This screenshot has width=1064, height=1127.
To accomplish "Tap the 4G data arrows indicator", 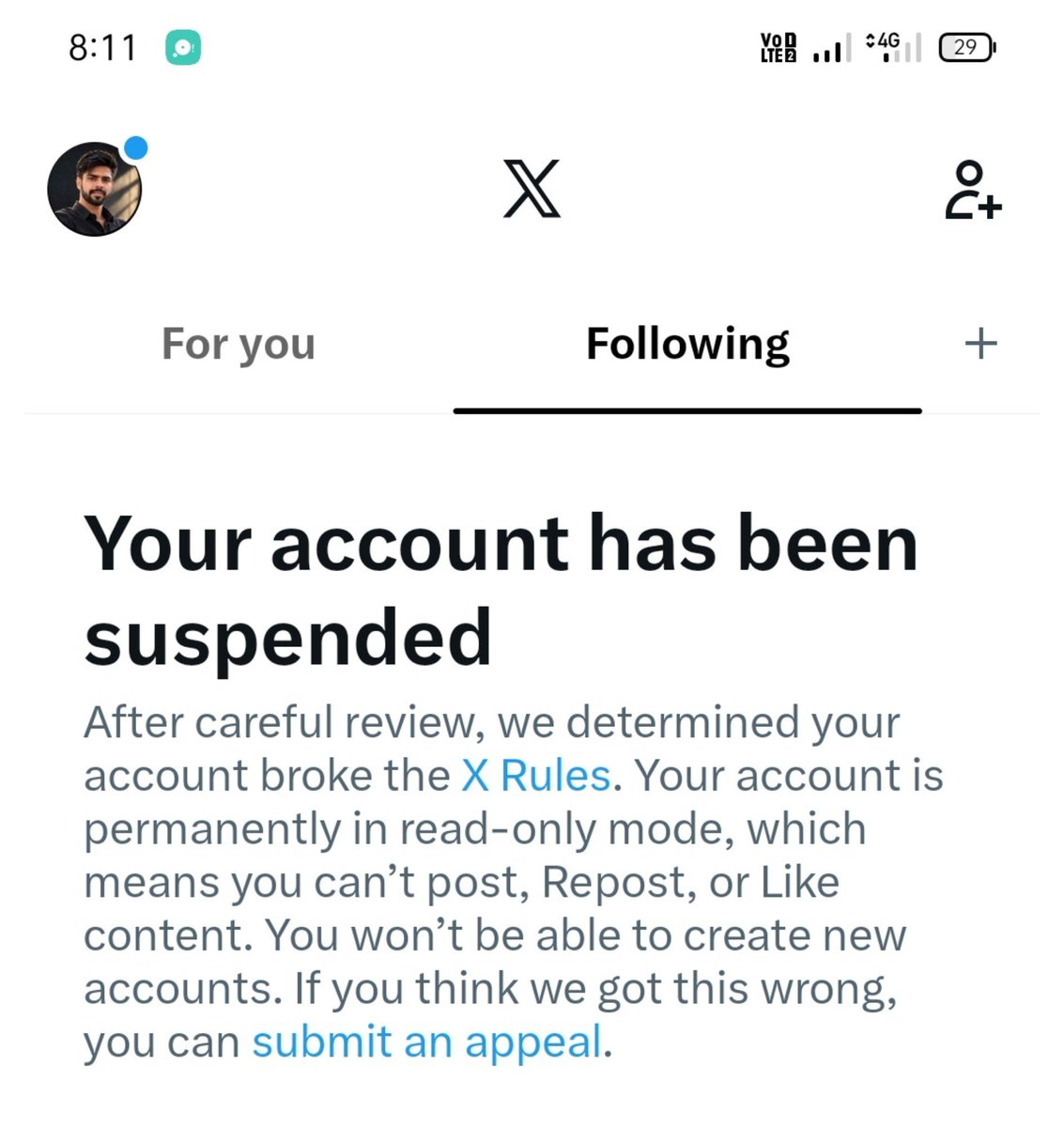I will coord(883,40).
